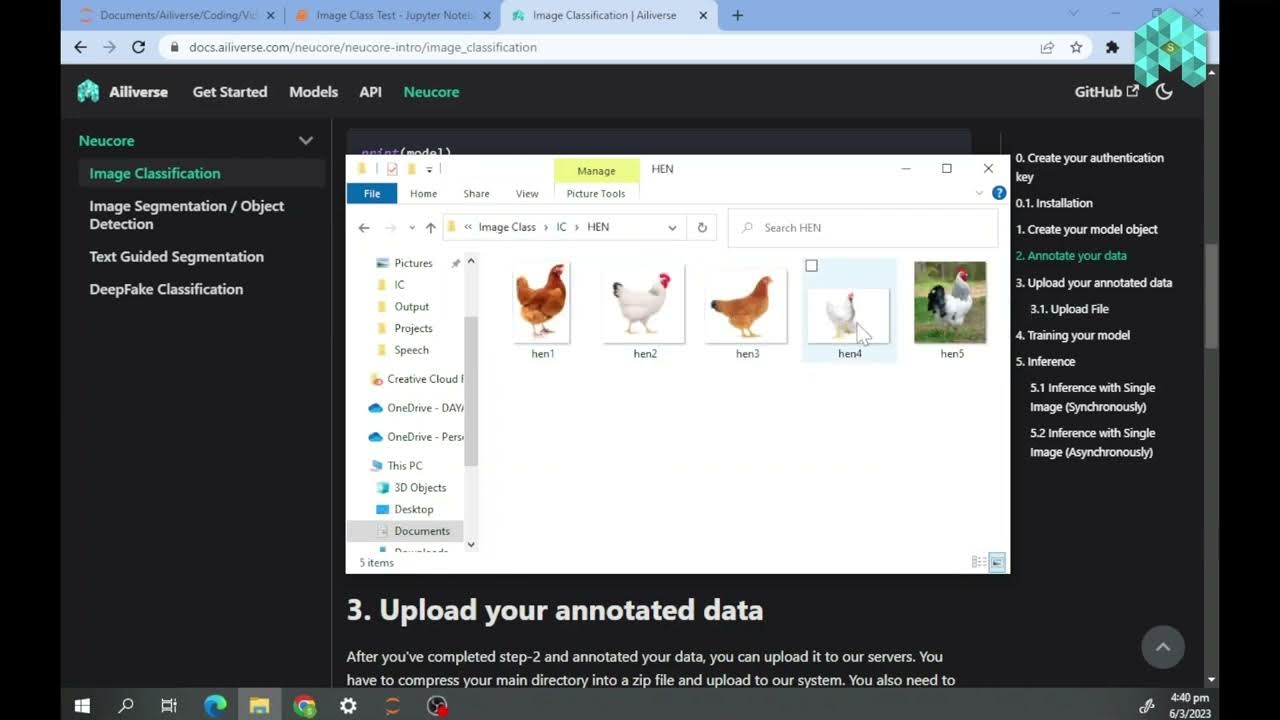Click the Search HEN input field
This screenshot has height=720, width=1280.
click(863, 228)
